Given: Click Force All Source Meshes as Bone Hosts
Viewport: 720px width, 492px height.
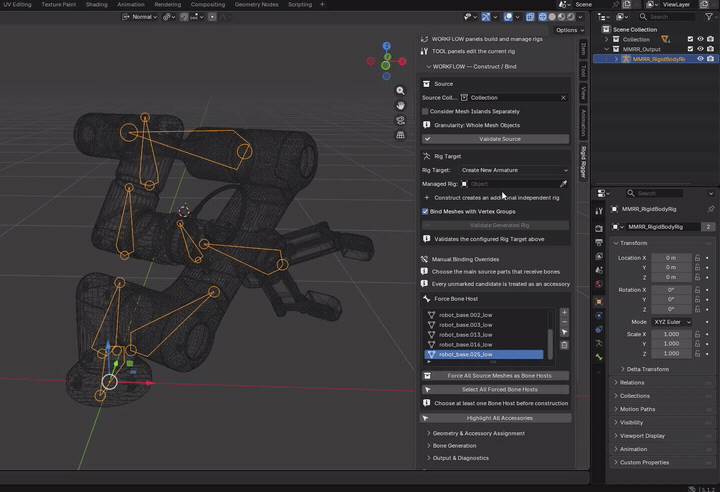Looking at the screenshot, I should coord(495,375).
